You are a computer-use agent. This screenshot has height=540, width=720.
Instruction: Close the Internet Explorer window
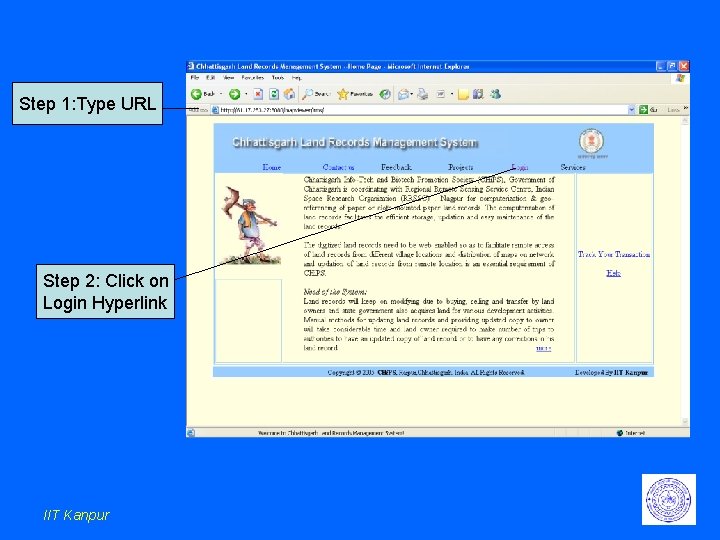point(684,66)
